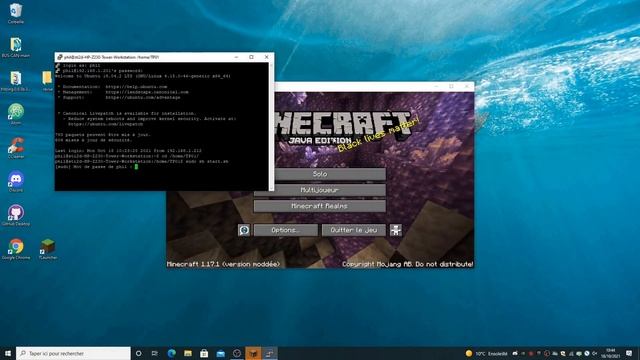Launch the Google Chrome desktop shortcut
The height and width of the screenshot is (360, 640).
click(x=16, y=249)
